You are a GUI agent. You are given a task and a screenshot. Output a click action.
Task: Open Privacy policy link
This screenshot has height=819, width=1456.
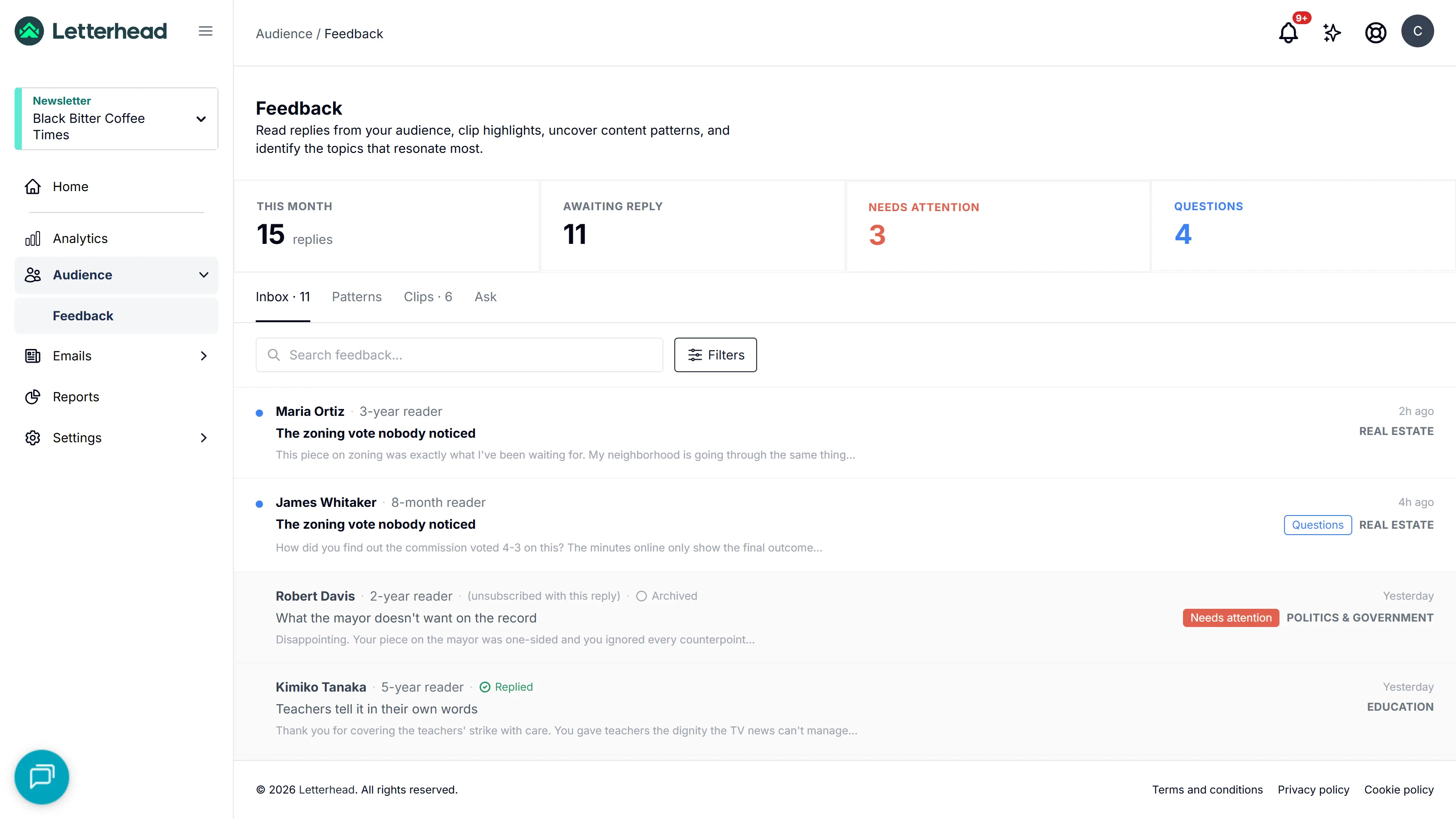pos(1314,789)
